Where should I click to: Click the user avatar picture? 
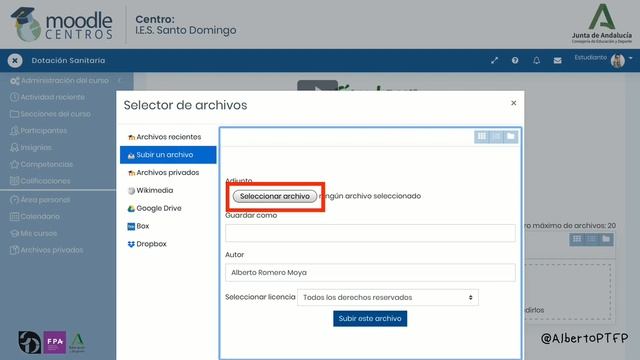[x=618, y=61]
